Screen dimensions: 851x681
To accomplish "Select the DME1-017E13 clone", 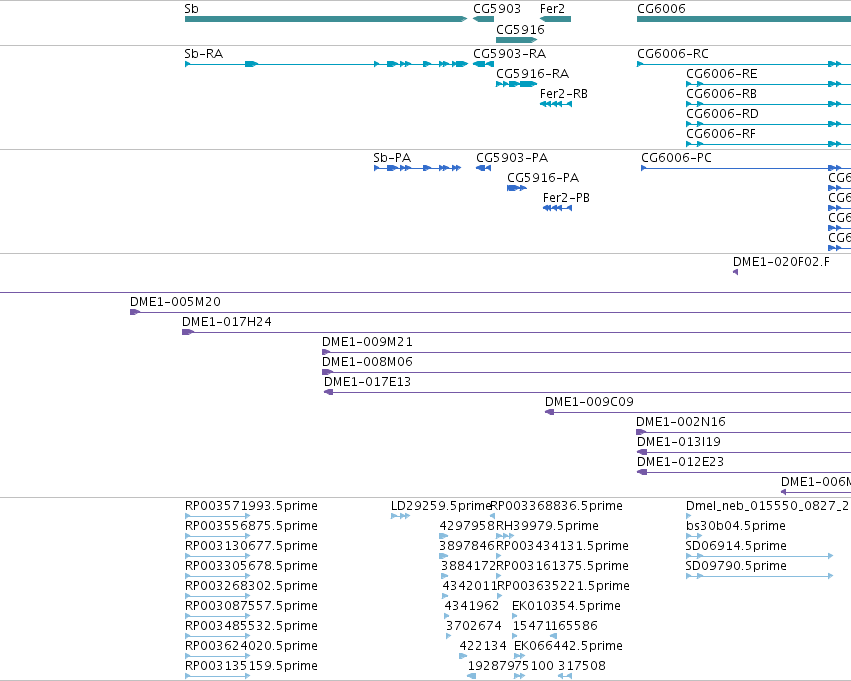I will coord(587,392).
